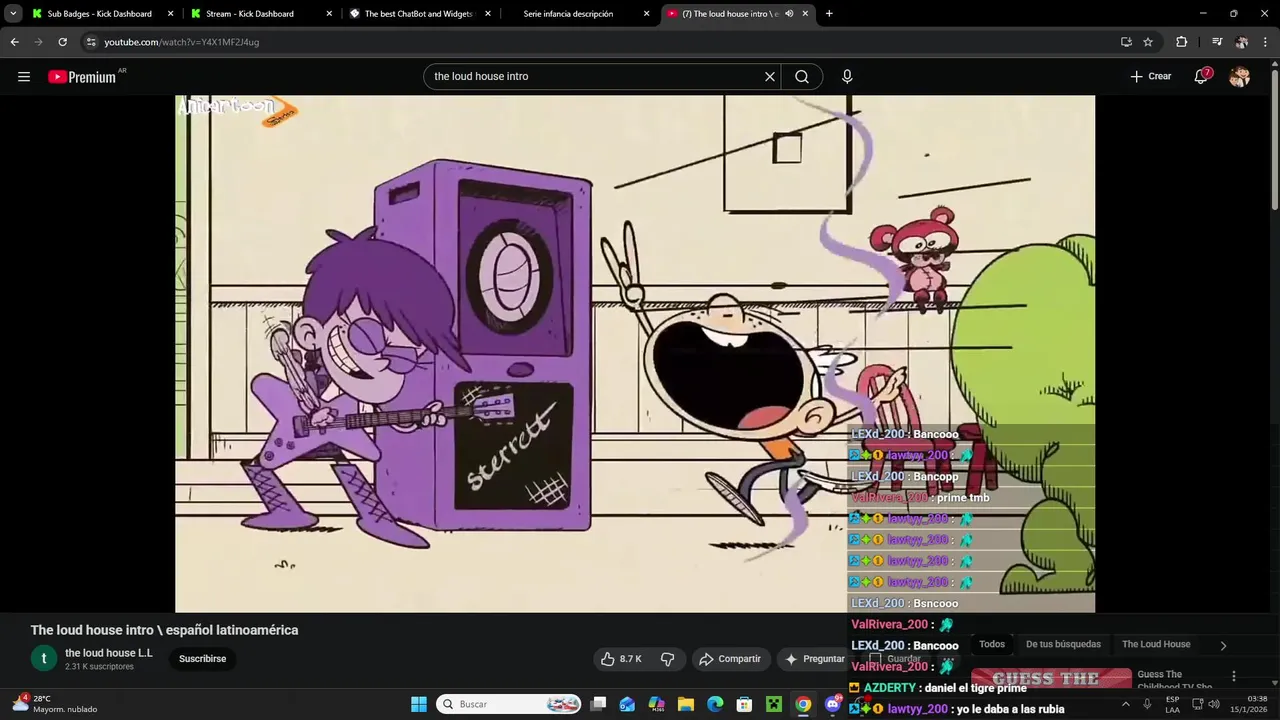1280x720 pixels.
Task: Open Microsoft Store from taskbar
Action: pyautogui.click(x=744, y=704)
